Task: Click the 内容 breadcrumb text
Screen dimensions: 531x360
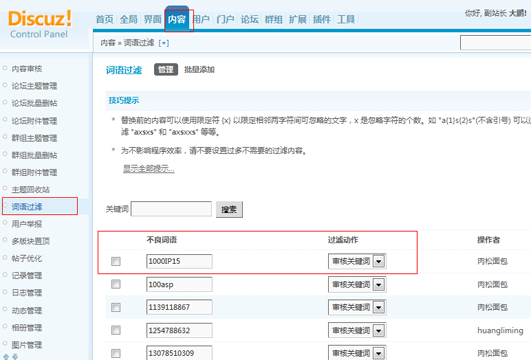Action: coord(108,43)
